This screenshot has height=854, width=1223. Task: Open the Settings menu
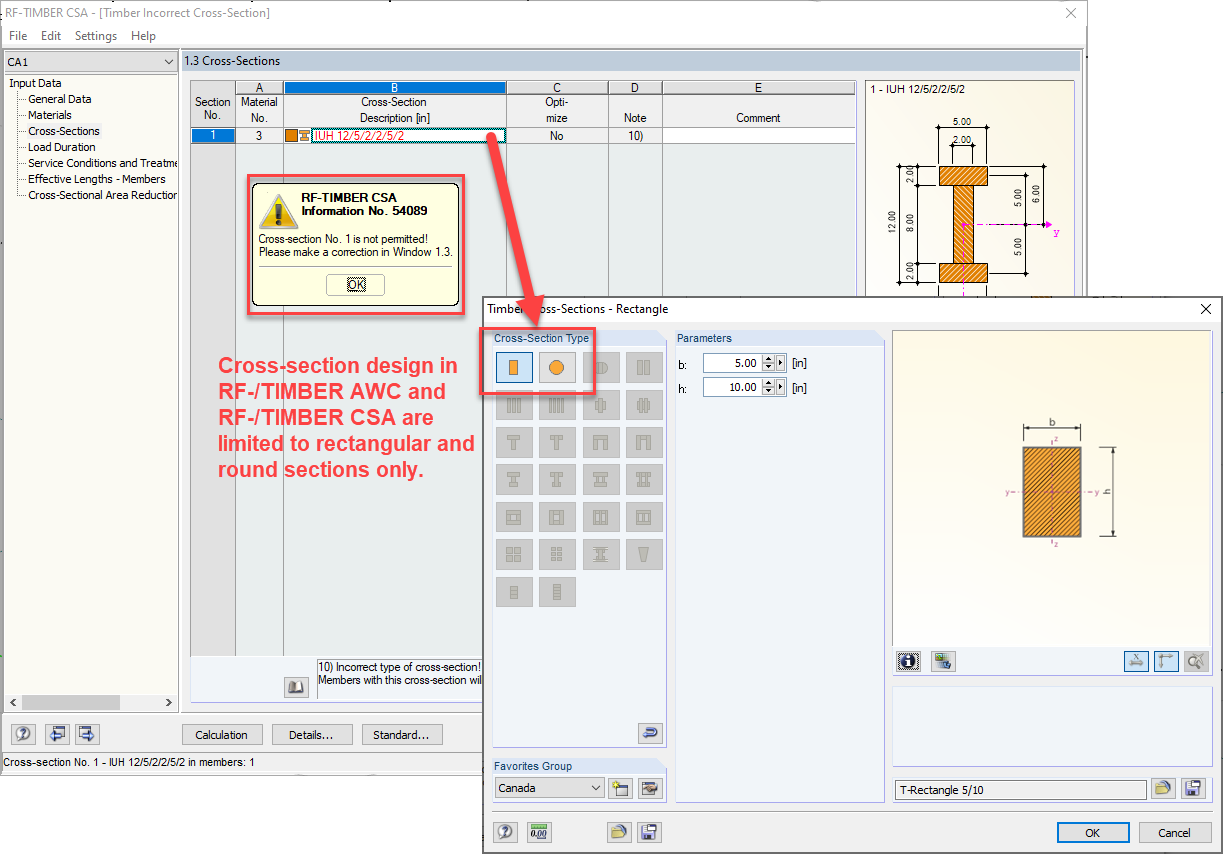pyautogui.click(x=95, y=35)
